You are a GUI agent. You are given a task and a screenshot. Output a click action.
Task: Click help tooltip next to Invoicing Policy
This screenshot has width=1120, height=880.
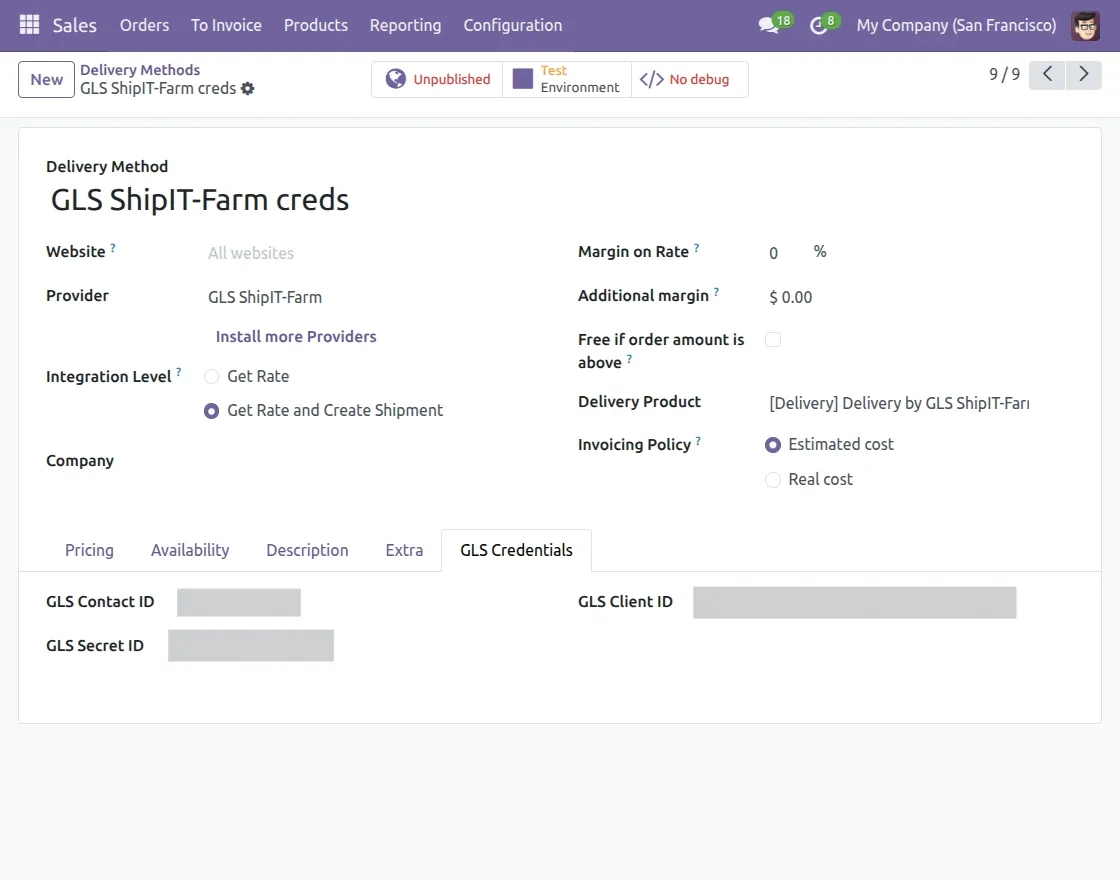click(x=698, y=441)
